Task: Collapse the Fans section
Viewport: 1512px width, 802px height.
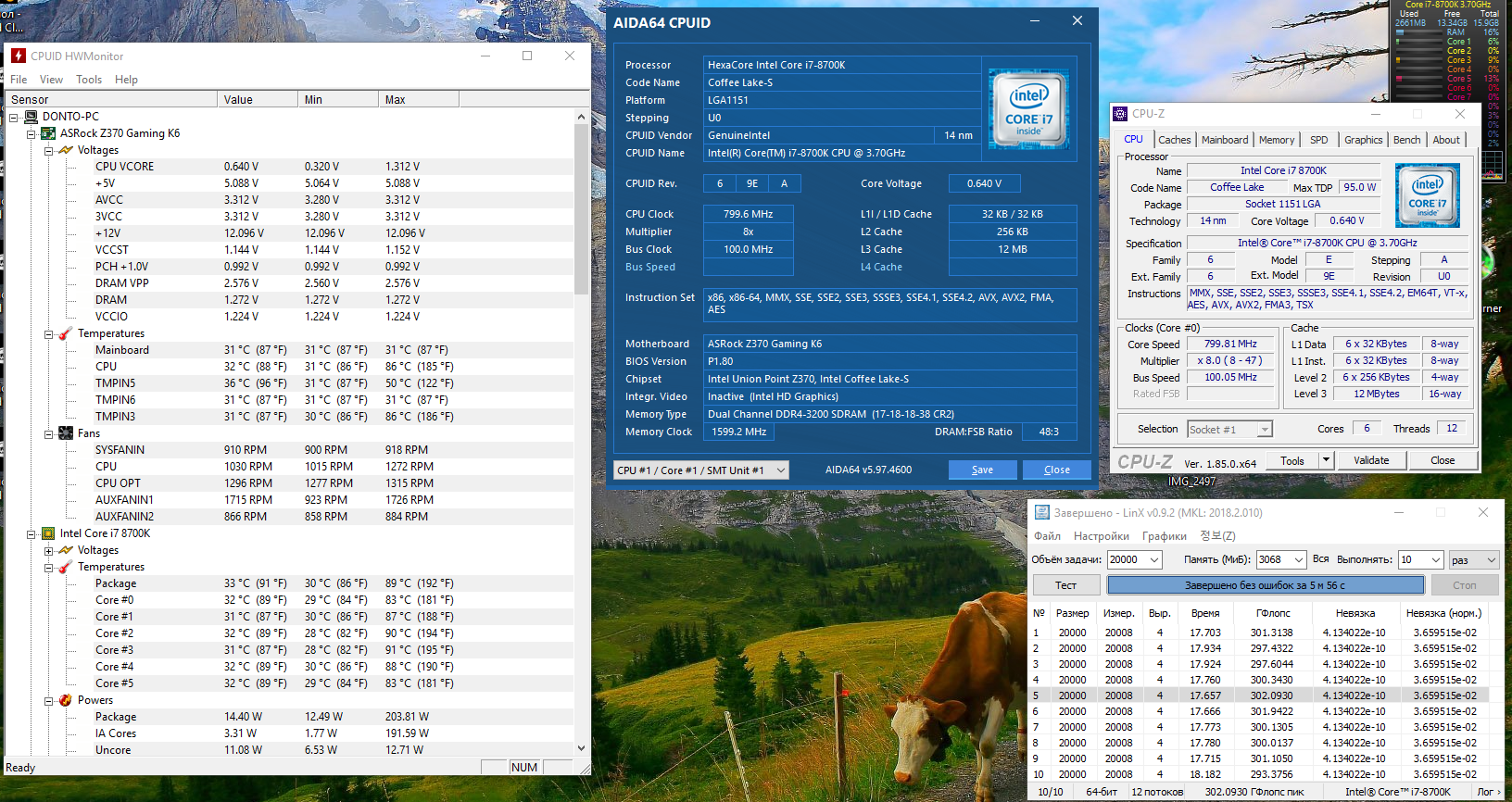Action: pos(49,434)
